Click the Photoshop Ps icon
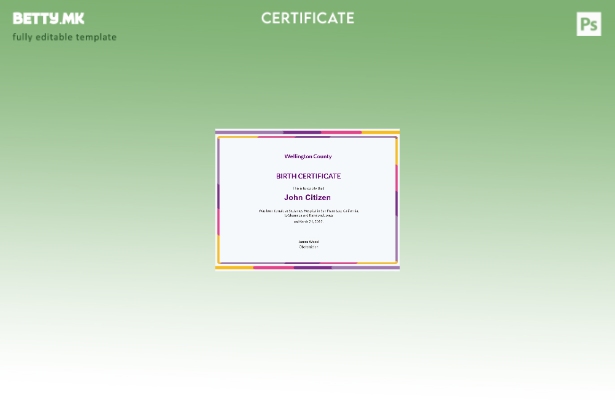This screenshot has width=615, height=400. click(589, 24)
